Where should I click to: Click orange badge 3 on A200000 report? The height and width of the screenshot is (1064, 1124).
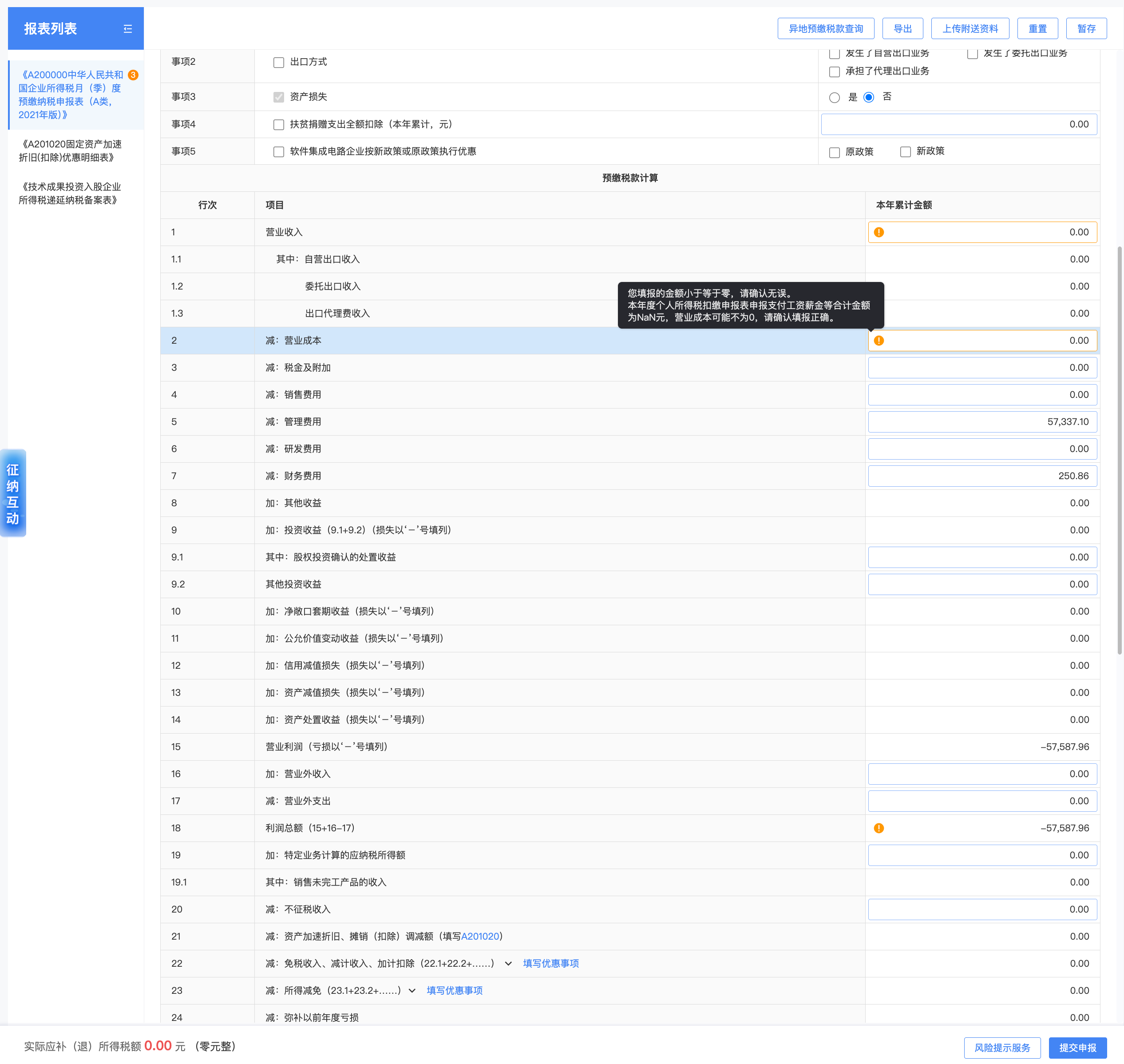[133, 75]
